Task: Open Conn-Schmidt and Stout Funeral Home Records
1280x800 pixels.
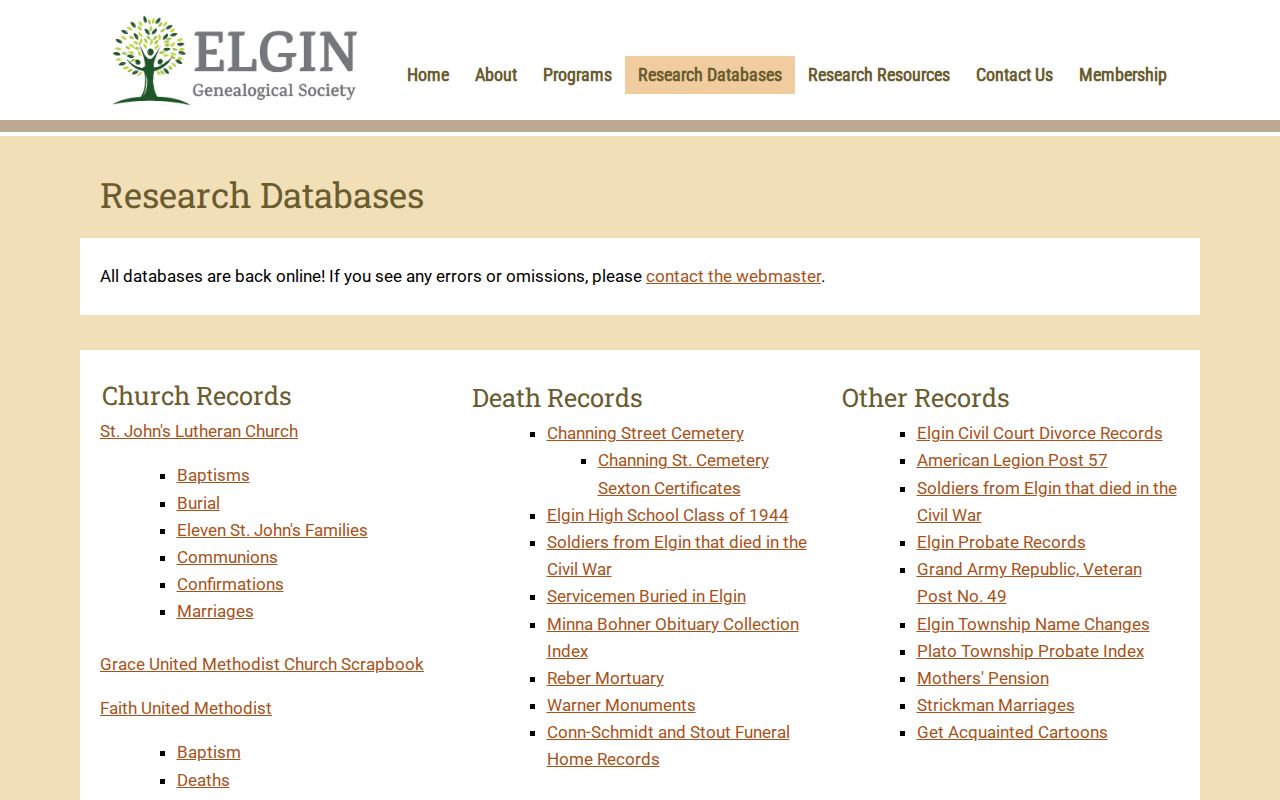Action: coord(668,745)
